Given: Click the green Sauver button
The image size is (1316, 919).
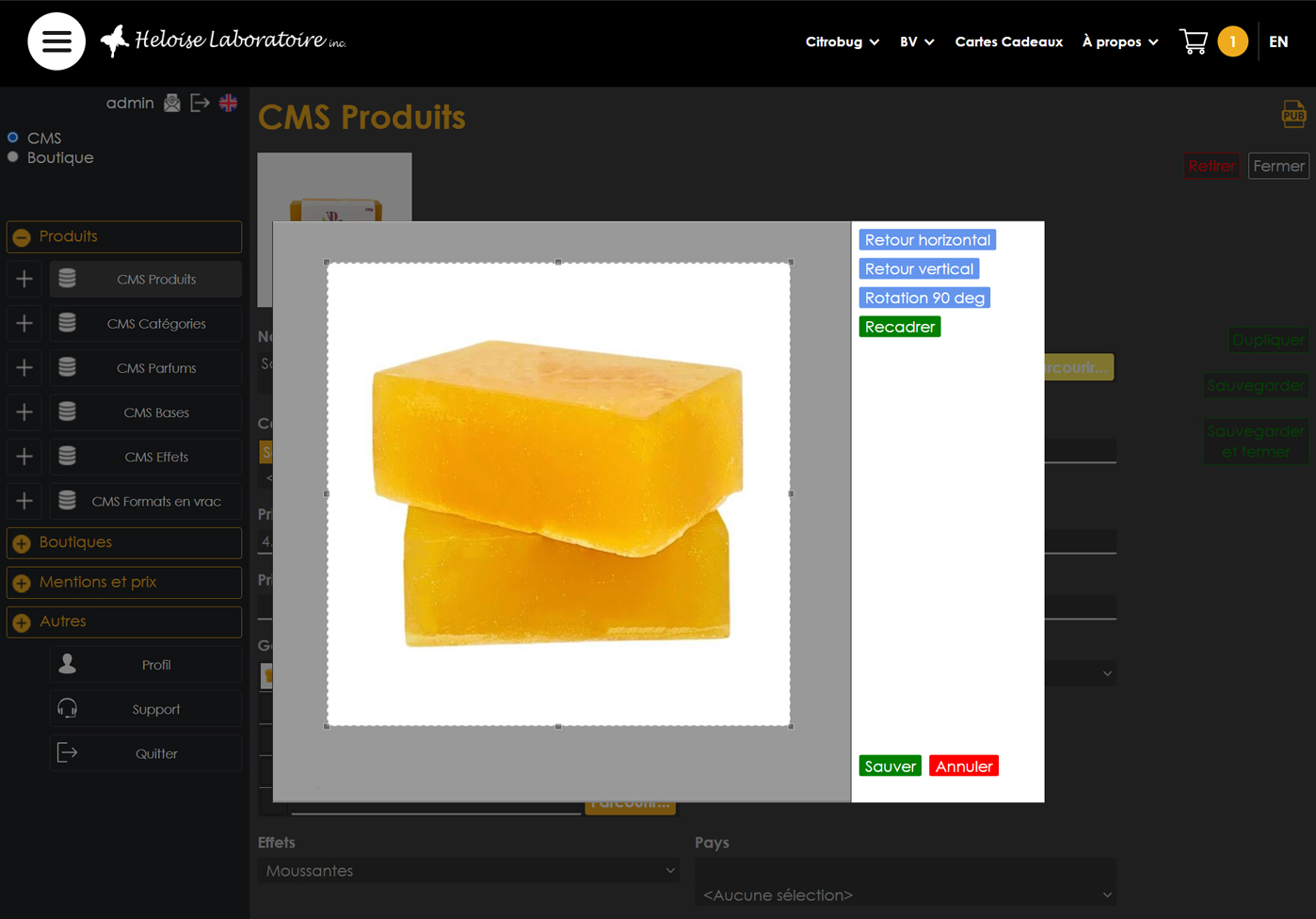Looking at the screenshot, I should click(890, 766).
